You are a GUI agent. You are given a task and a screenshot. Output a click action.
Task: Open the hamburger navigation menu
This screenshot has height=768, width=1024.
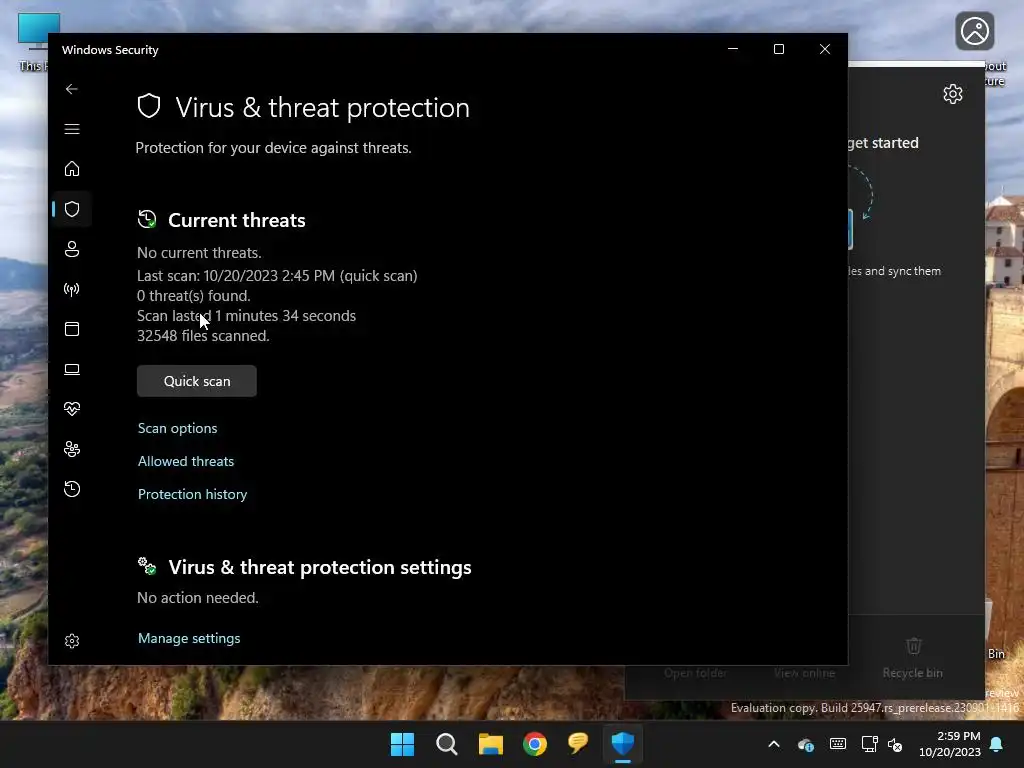click(72, 129)
